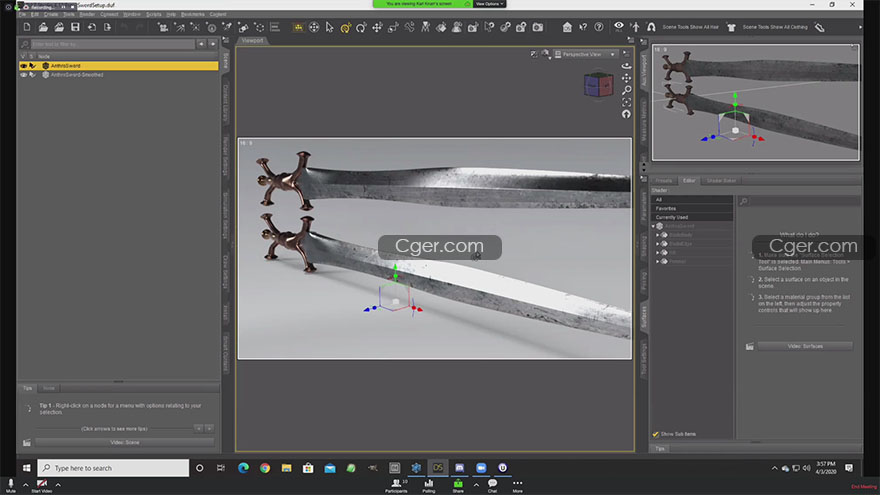Show hidden system tray icons caret
The width and height of the screenshot is (880, 495).
coord(774,468)
